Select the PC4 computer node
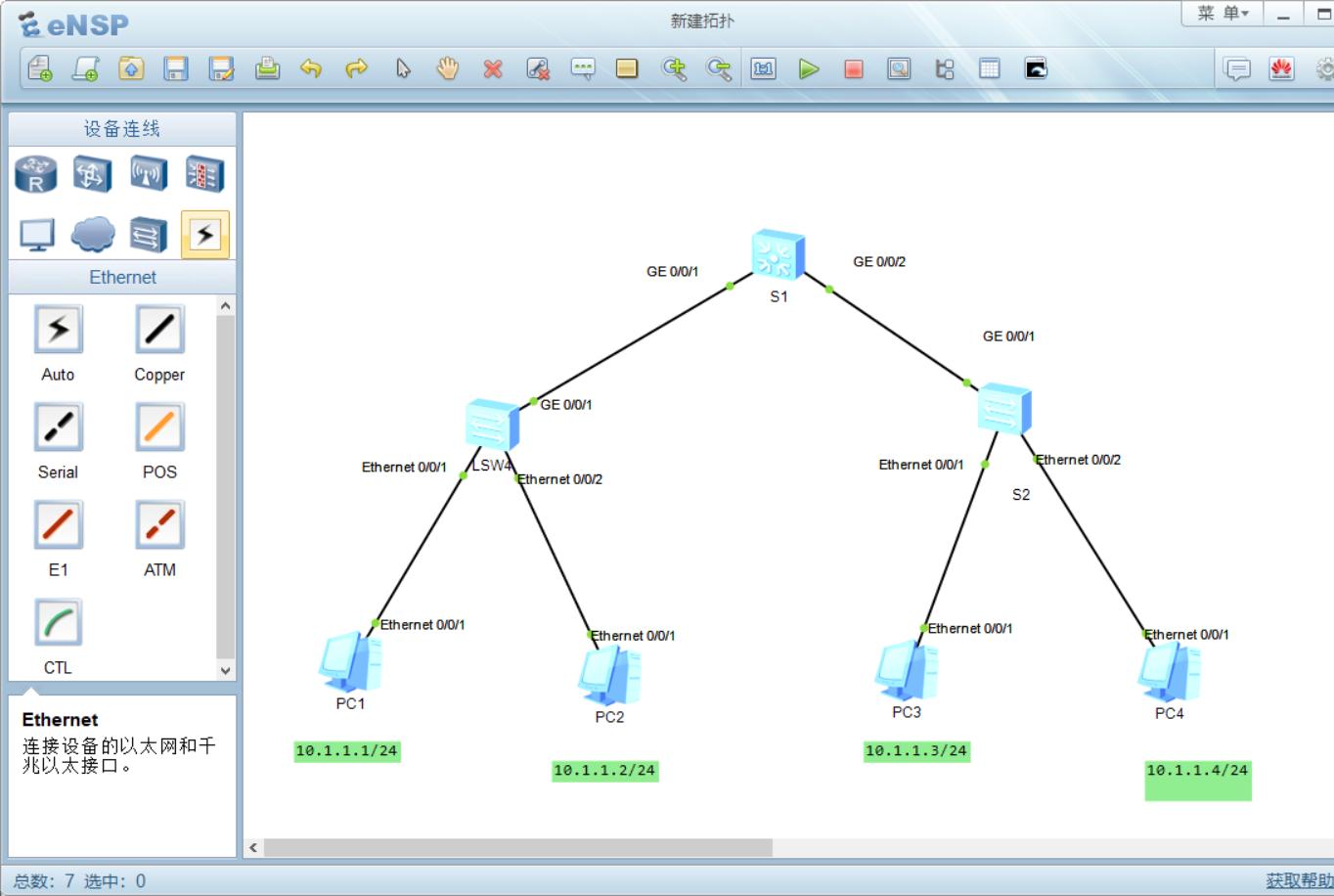Image resolution: width=1334 pixels, height=896 pixels. click(1169, 672)
